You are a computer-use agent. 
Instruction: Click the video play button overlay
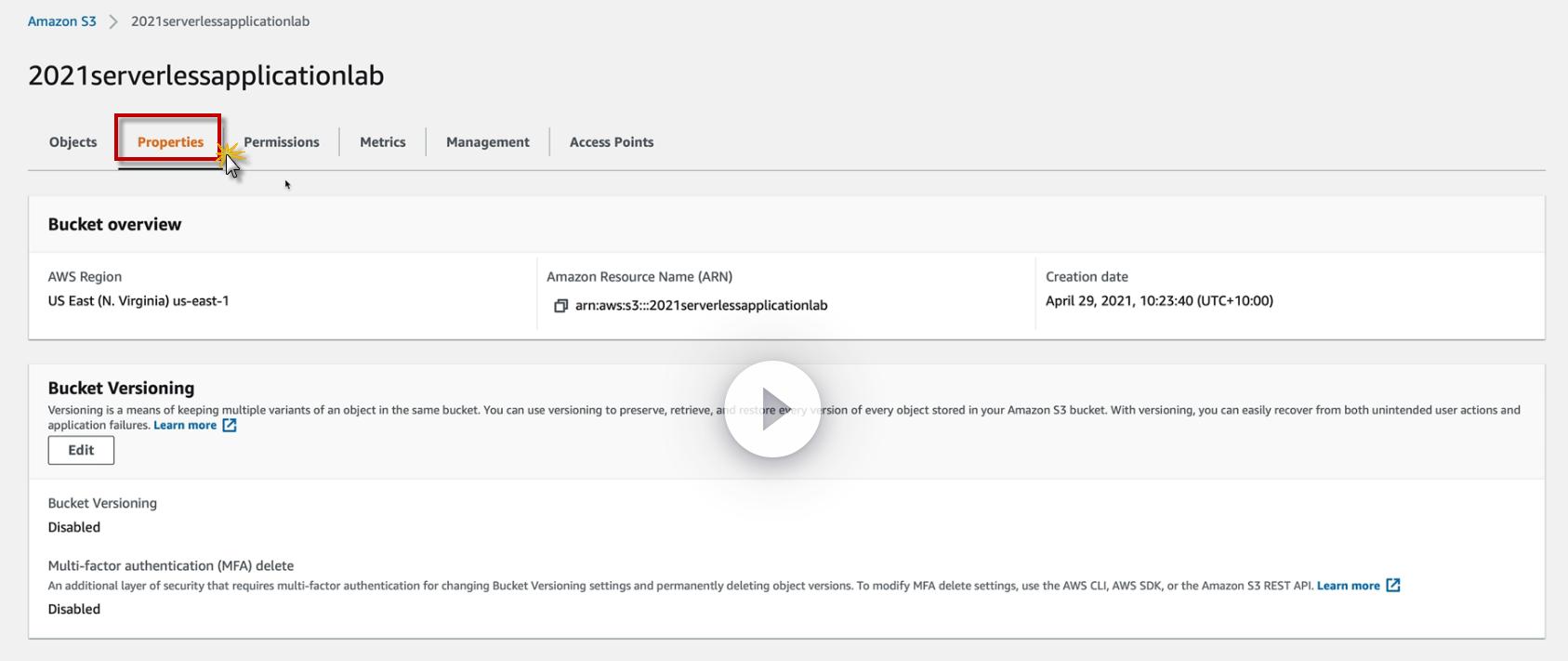tap(772, 409)
